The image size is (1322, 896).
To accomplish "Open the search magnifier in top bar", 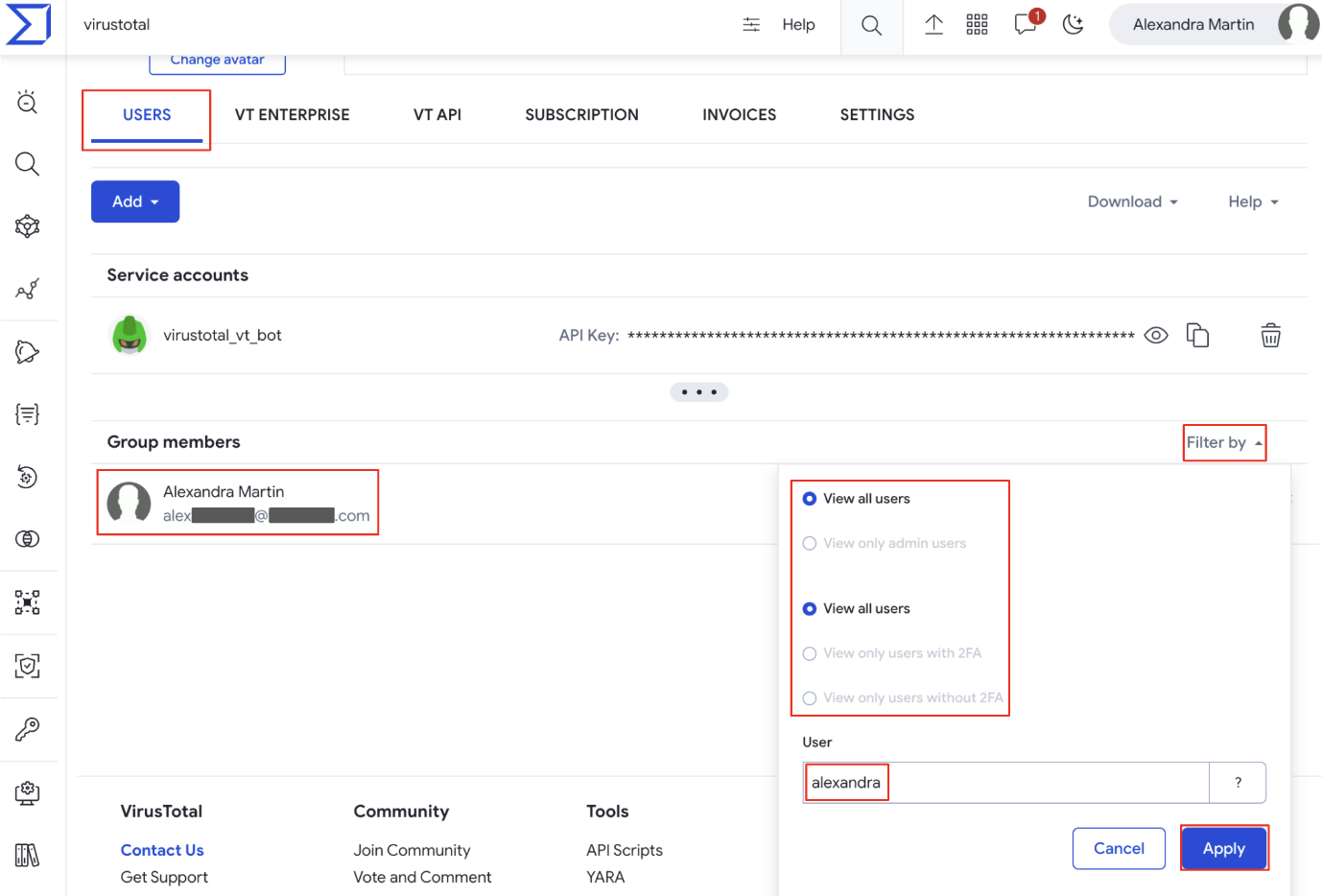I will click(x=871, y=25).
